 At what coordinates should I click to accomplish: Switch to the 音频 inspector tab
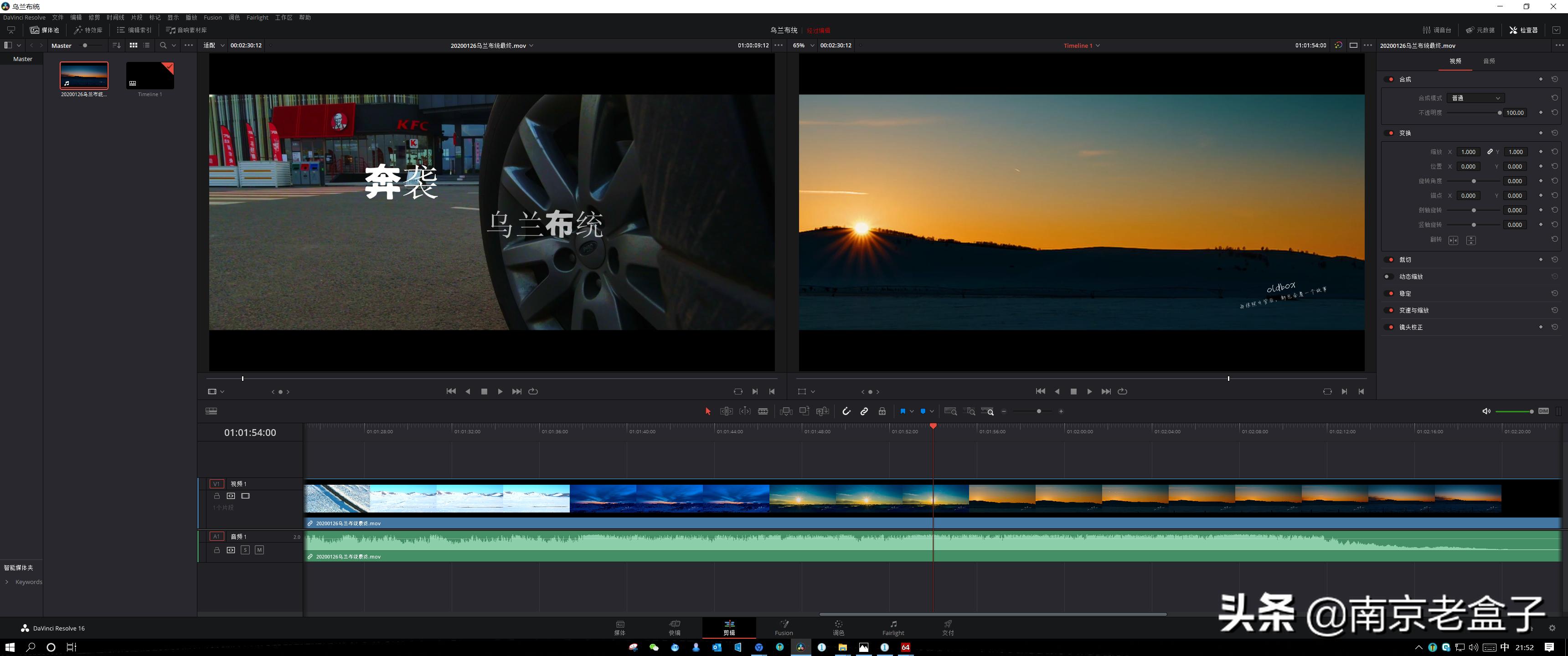[1489, 61]
